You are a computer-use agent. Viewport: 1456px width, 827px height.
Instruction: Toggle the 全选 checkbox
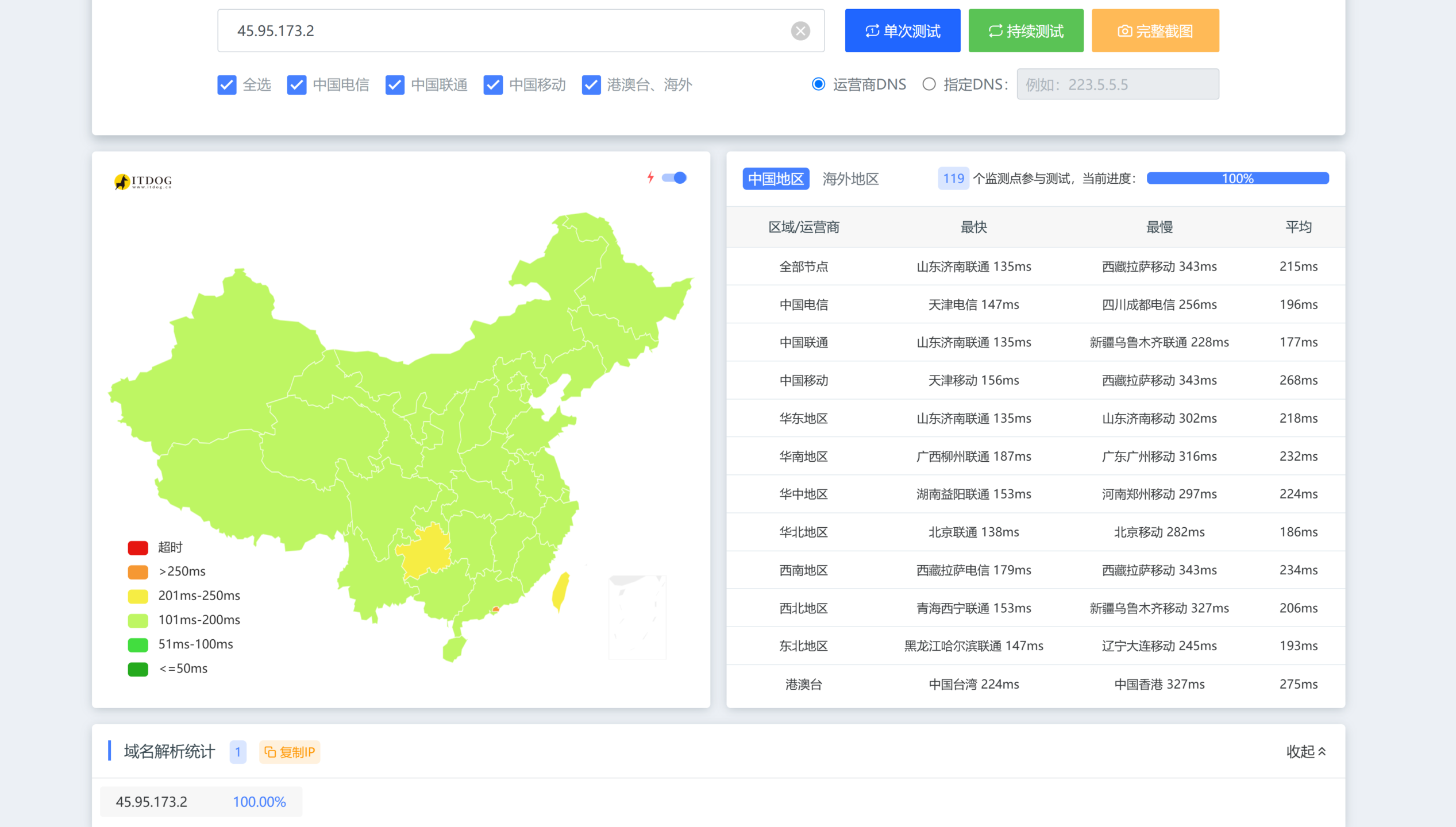tap(227, 84)
